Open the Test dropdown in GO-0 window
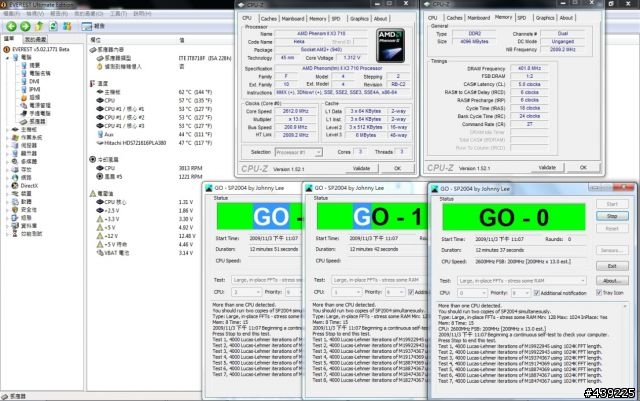This screenshot has width=640, height=401. point(582,281)
